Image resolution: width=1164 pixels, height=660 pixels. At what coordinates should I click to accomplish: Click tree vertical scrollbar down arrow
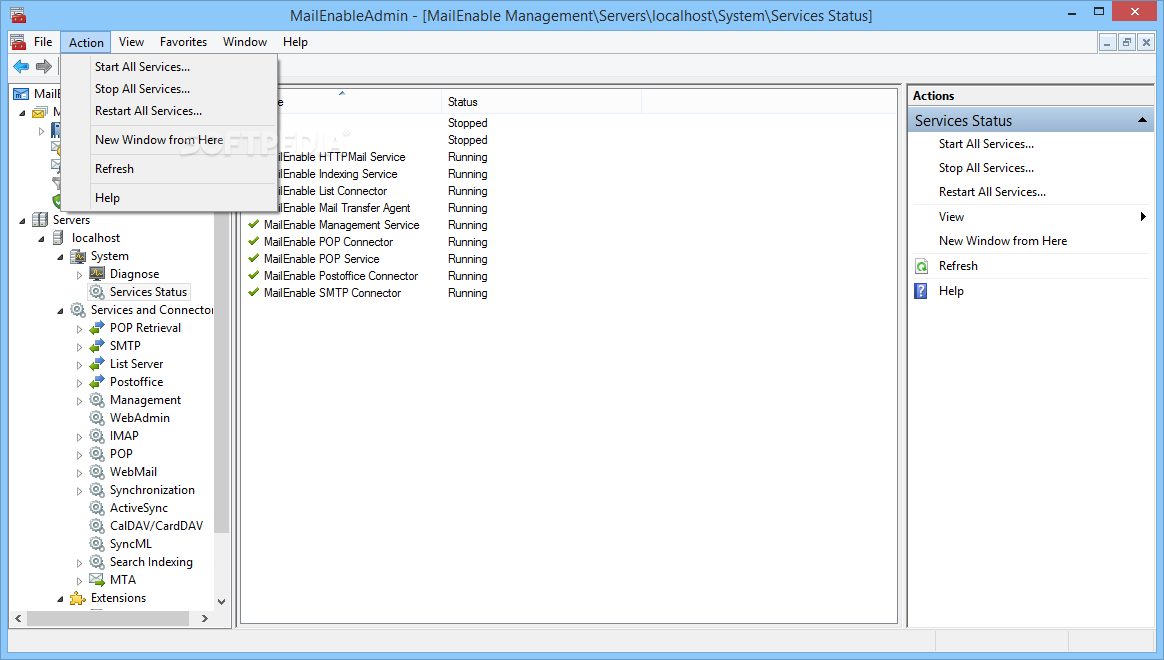tap(221, 601)
